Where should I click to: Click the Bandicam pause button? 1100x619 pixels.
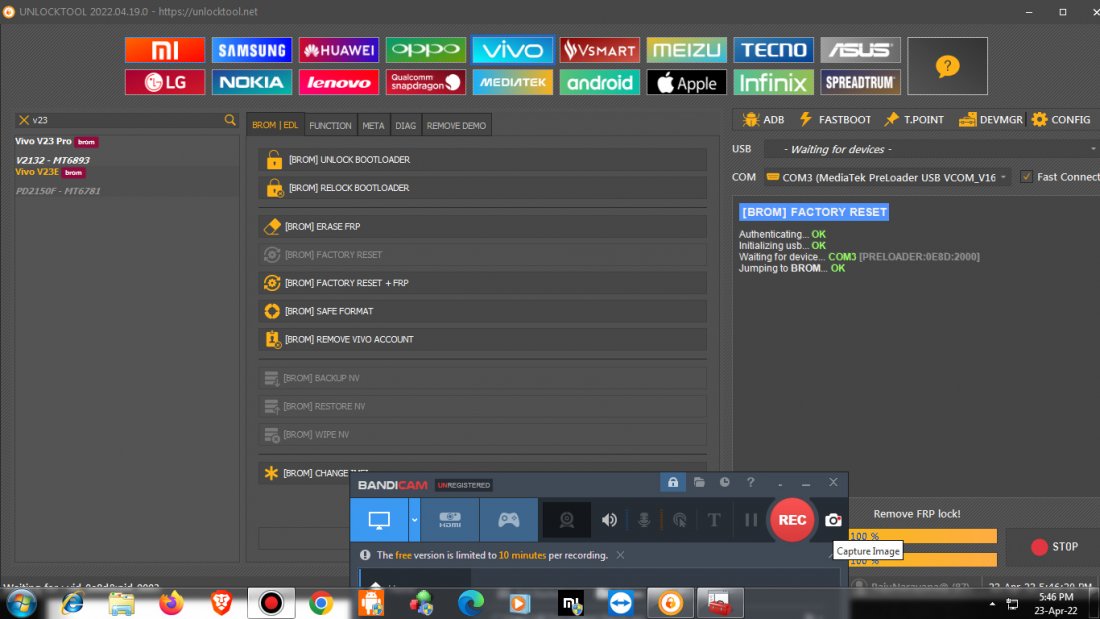click(751, 520)
